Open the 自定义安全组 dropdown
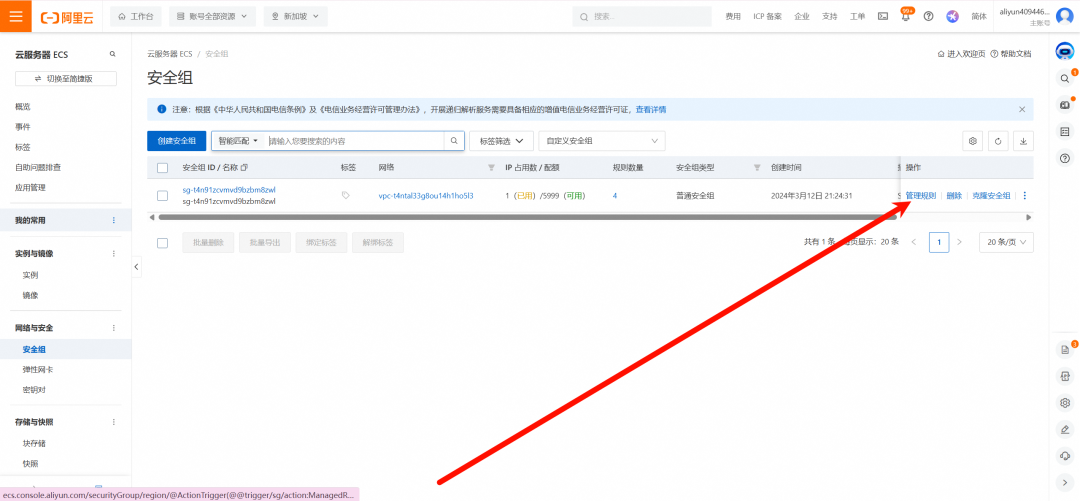1080x501 pixels. point(602,141)
